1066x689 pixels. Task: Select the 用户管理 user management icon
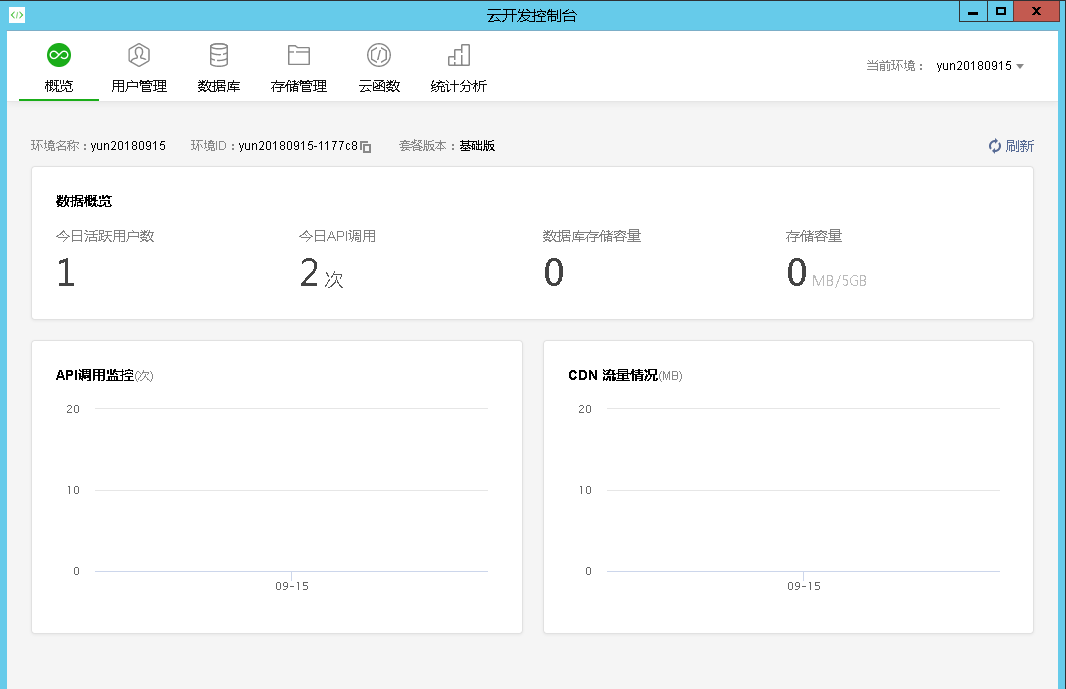[138, 55]
